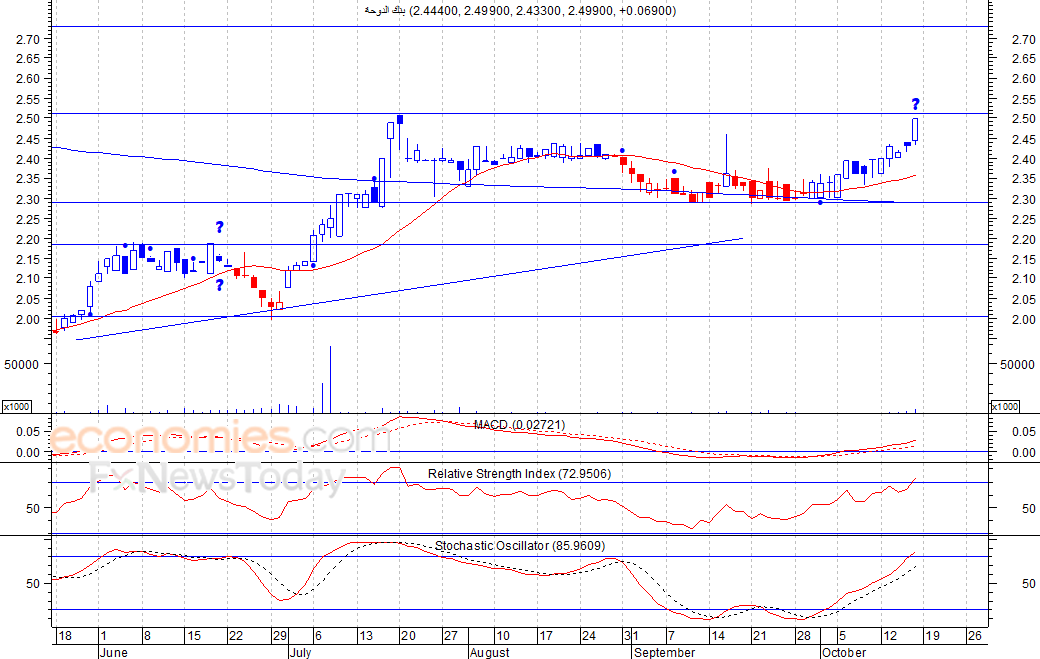Jump to the October month label

coord(844,652)
